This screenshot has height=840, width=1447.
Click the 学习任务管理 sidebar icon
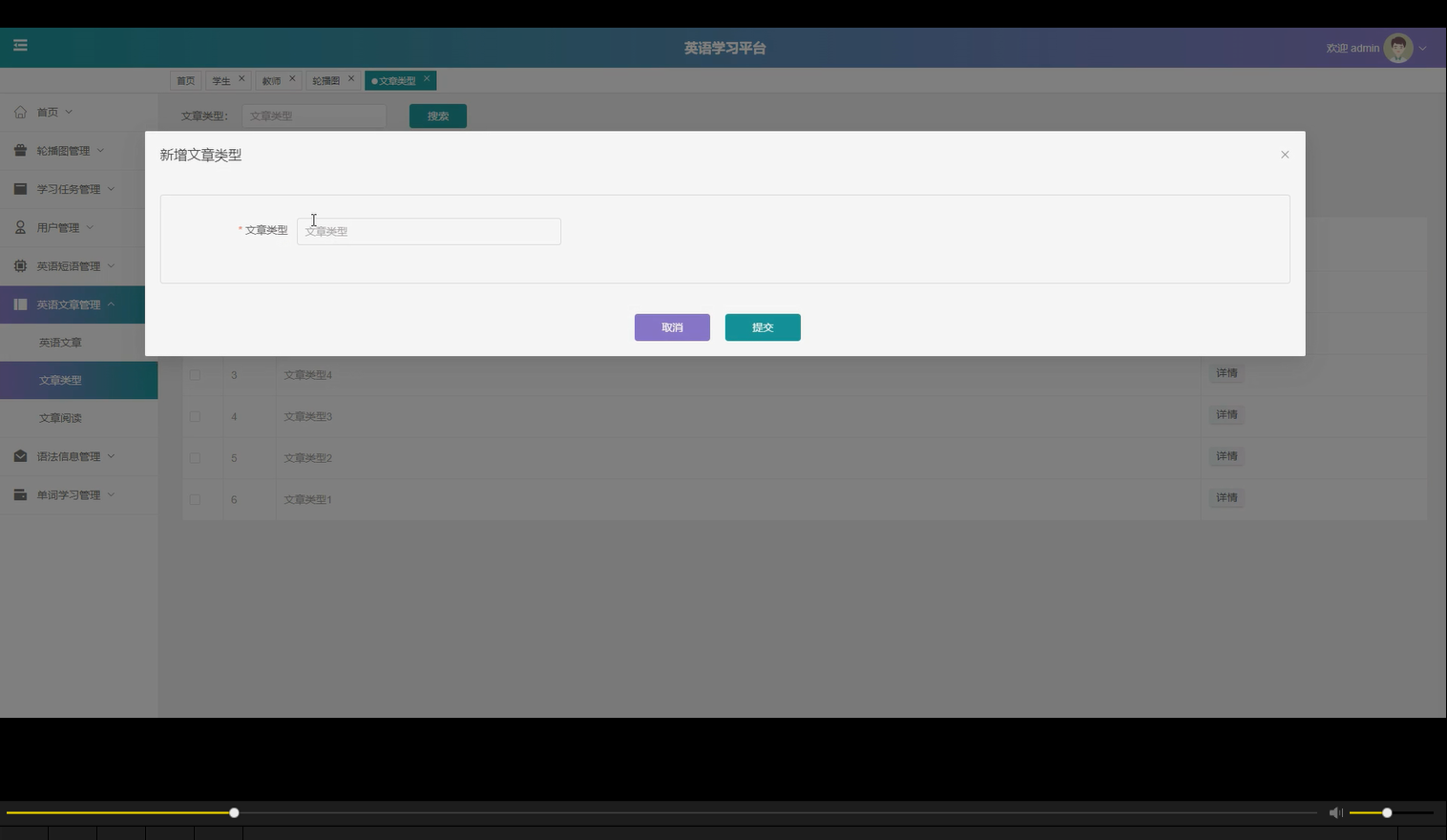20,188
